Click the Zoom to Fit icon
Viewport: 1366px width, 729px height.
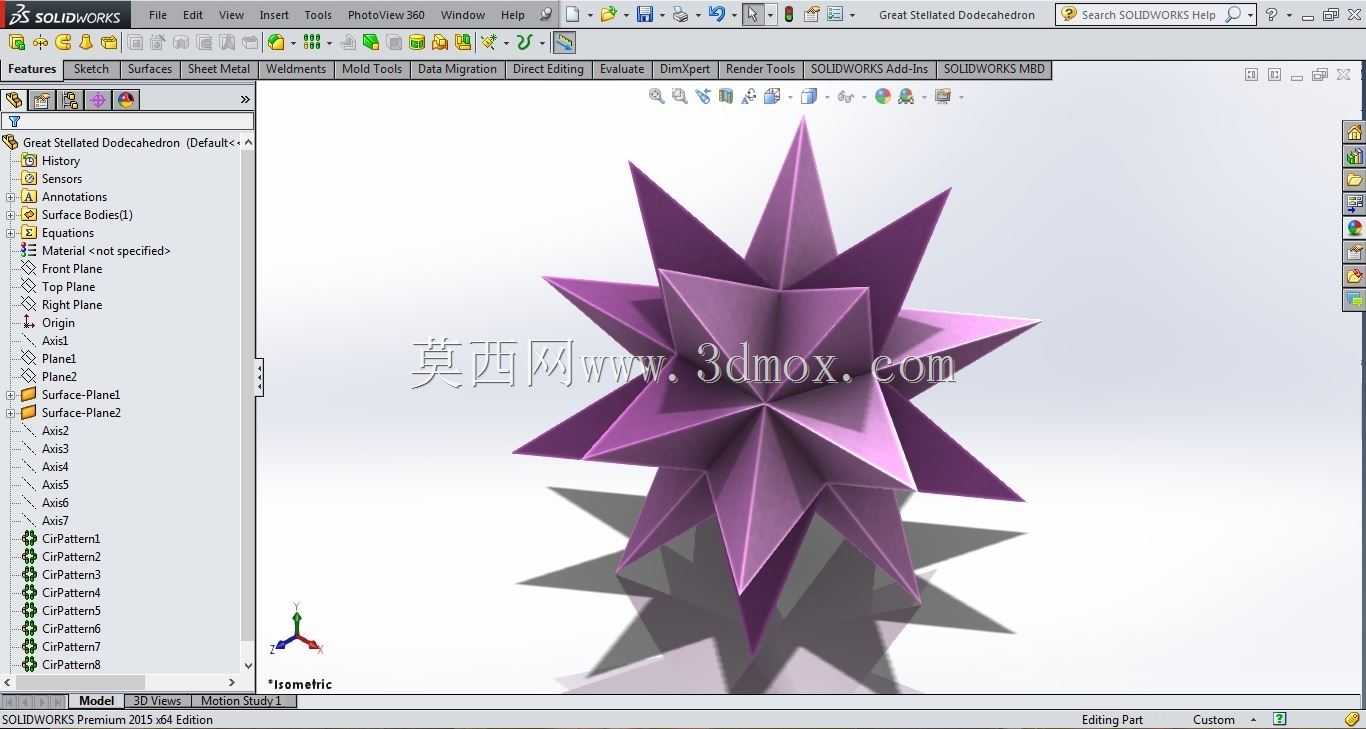[657, 96]
